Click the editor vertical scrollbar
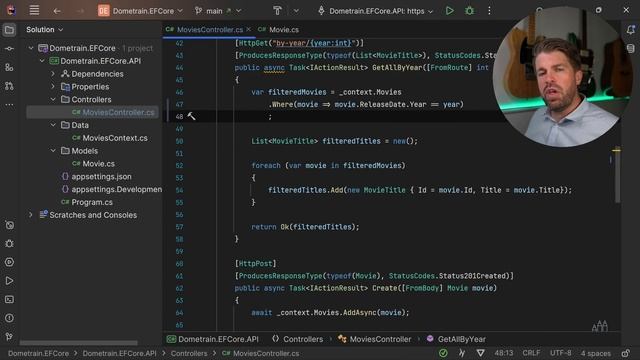640x360 pixels. tap(618, 175)
